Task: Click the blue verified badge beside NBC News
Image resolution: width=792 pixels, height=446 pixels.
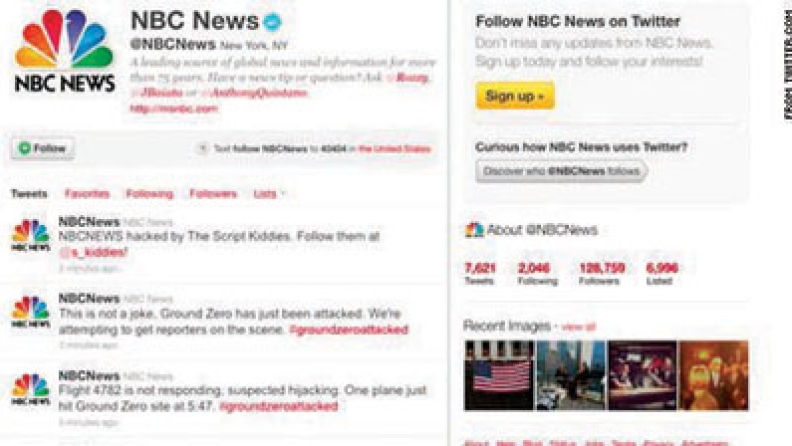Action: (x=273, y=22)
